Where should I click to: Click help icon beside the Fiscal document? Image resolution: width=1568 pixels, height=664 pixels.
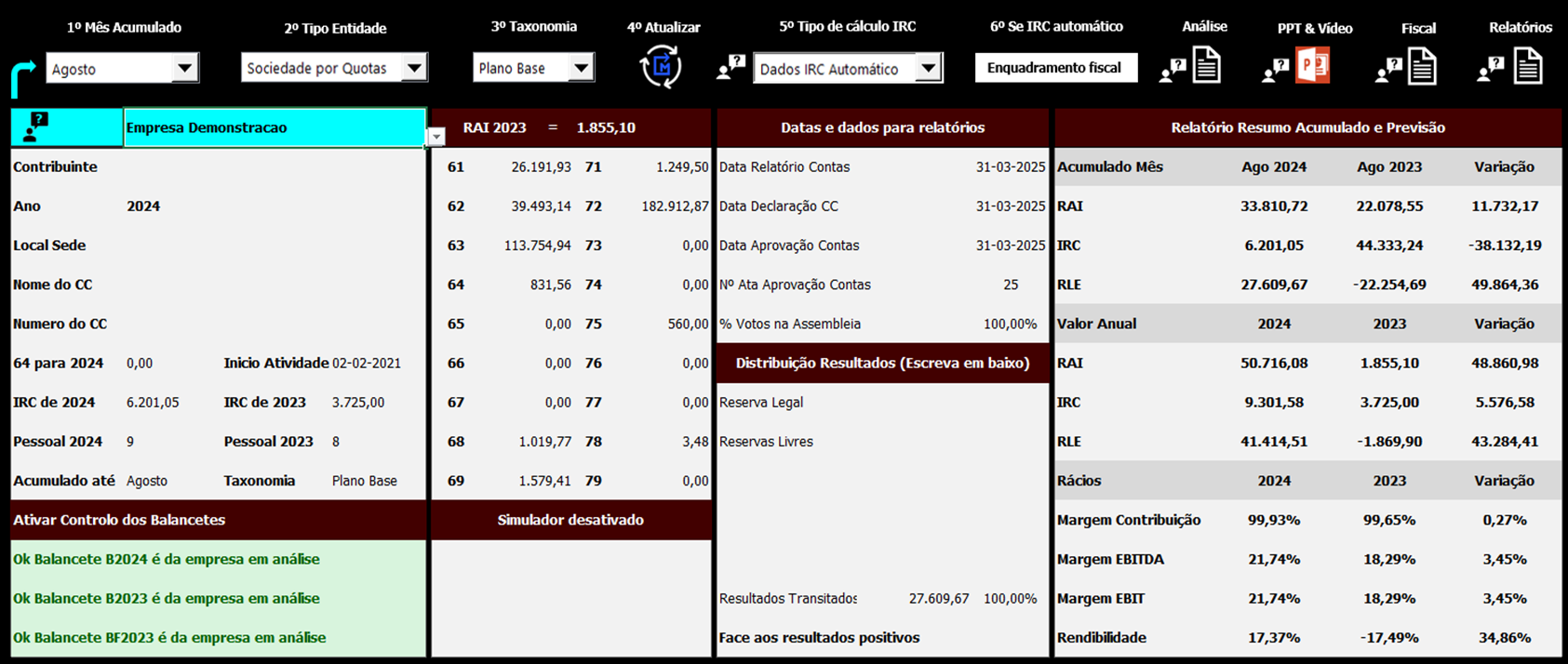pos(1388,69)
